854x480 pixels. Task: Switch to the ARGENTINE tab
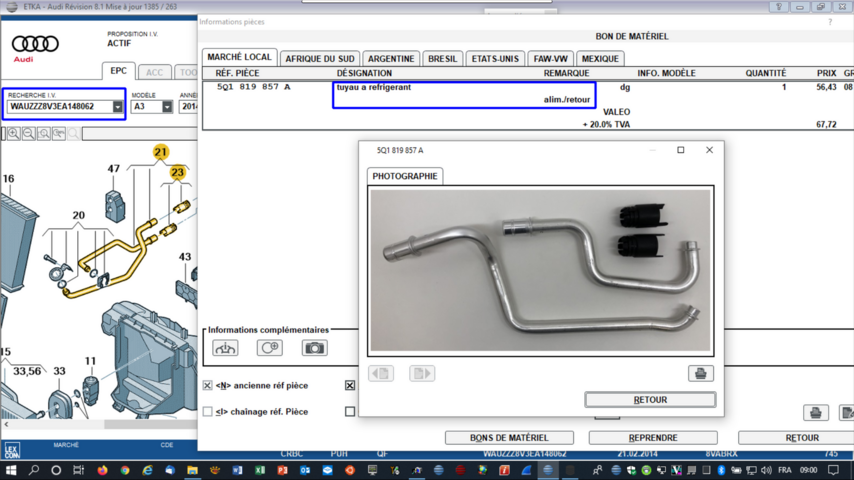[x=391, y=58]
